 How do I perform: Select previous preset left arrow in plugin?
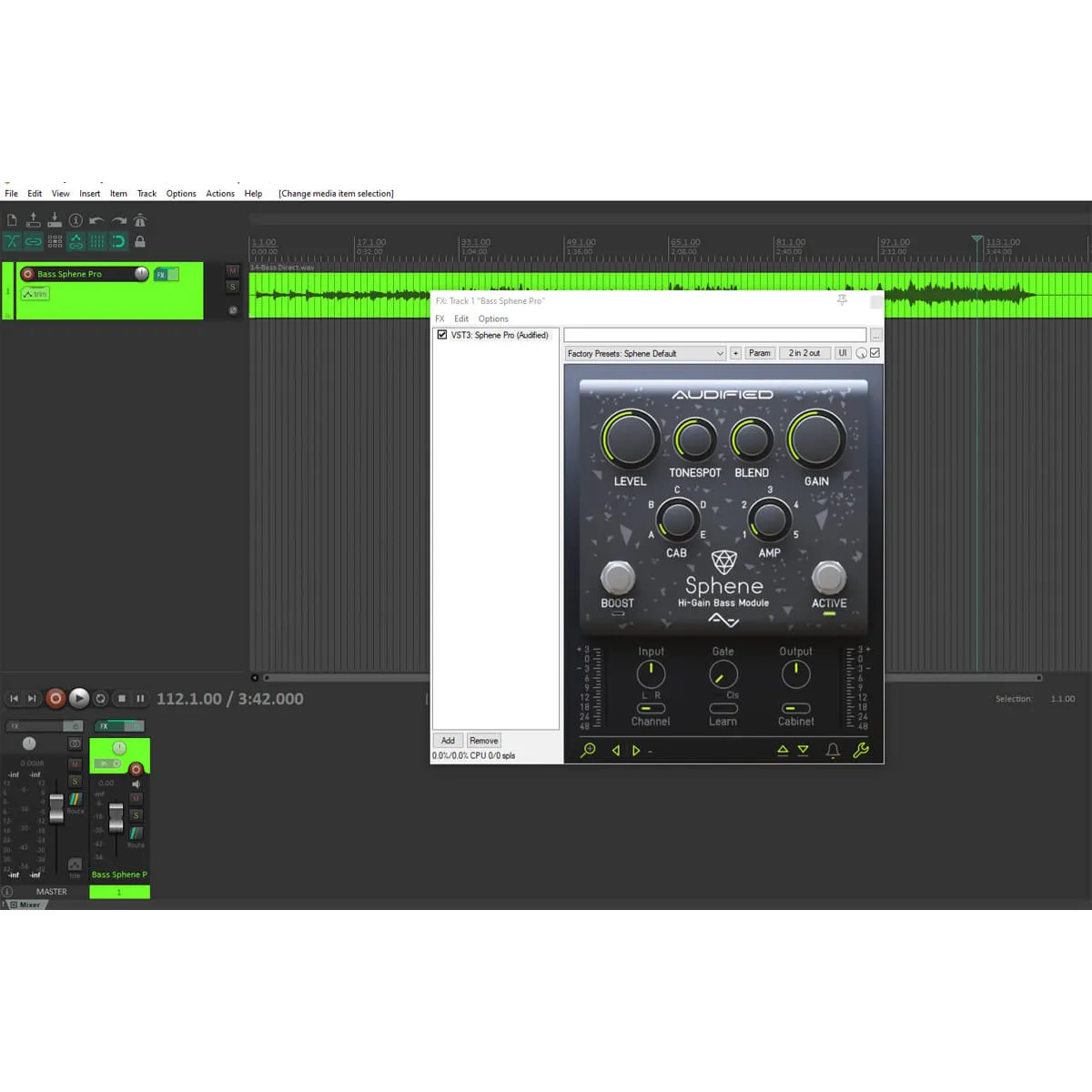(616, 751)
